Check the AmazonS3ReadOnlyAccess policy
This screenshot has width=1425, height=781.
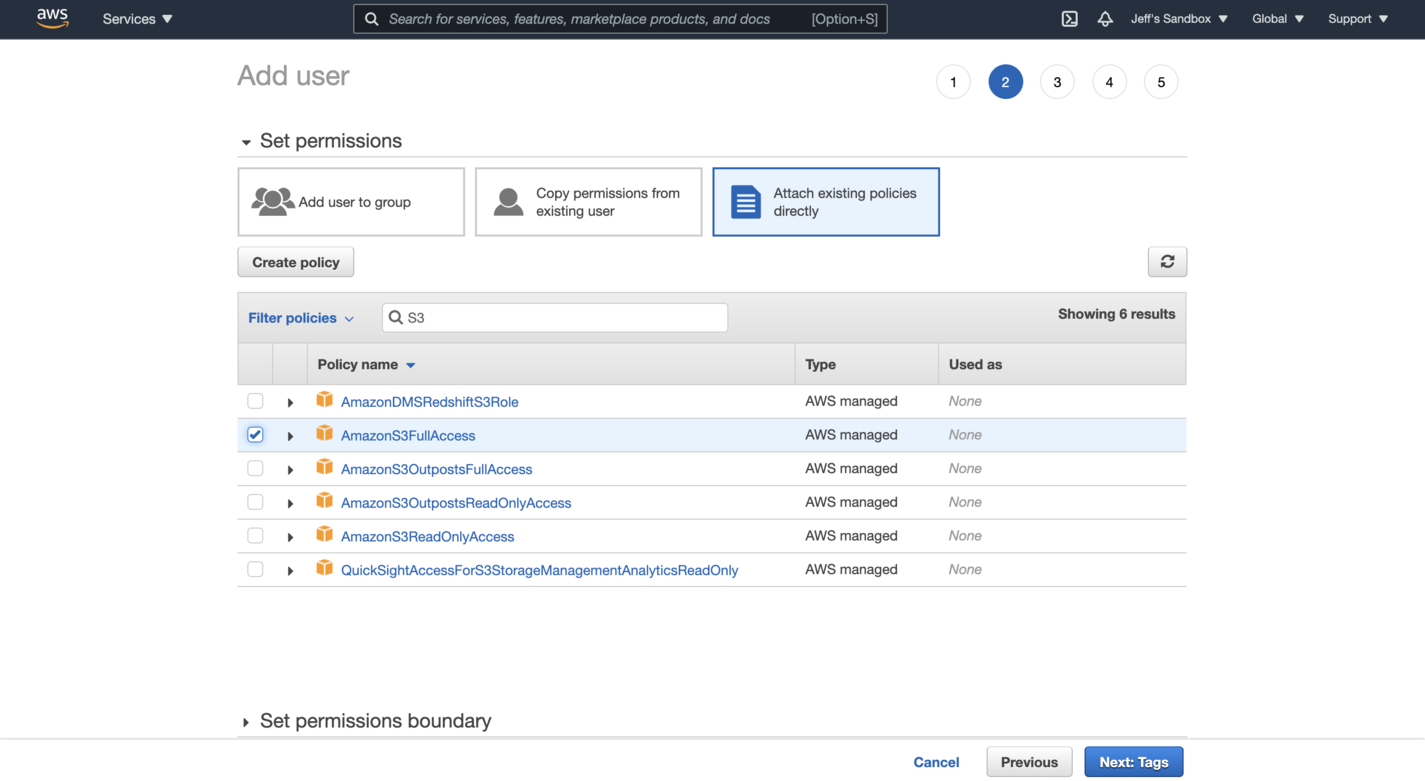(255, 535)
